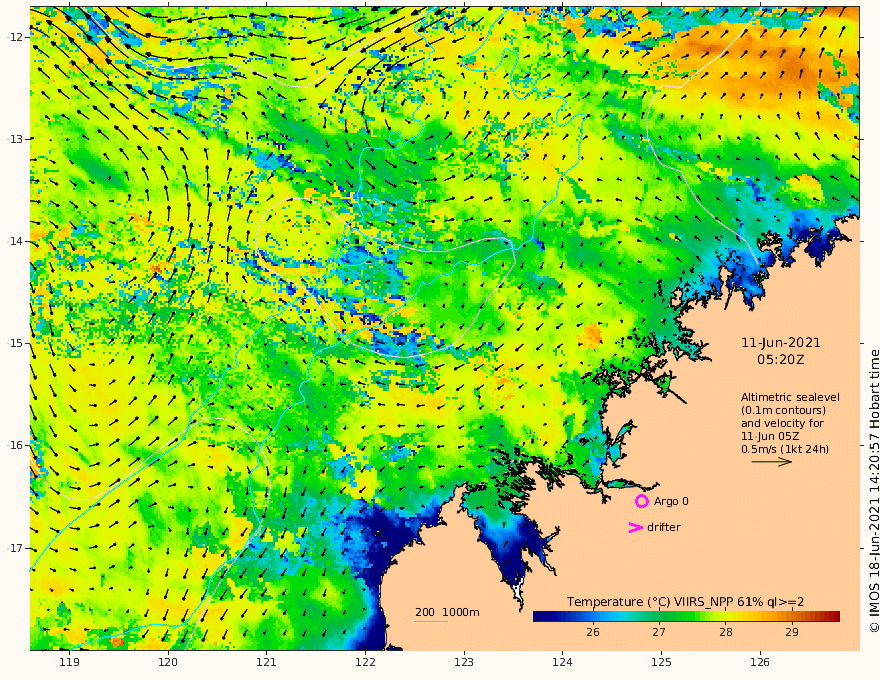Click the '11-Jun-2021' date label
880x680 pixels.
coord(781,343)
